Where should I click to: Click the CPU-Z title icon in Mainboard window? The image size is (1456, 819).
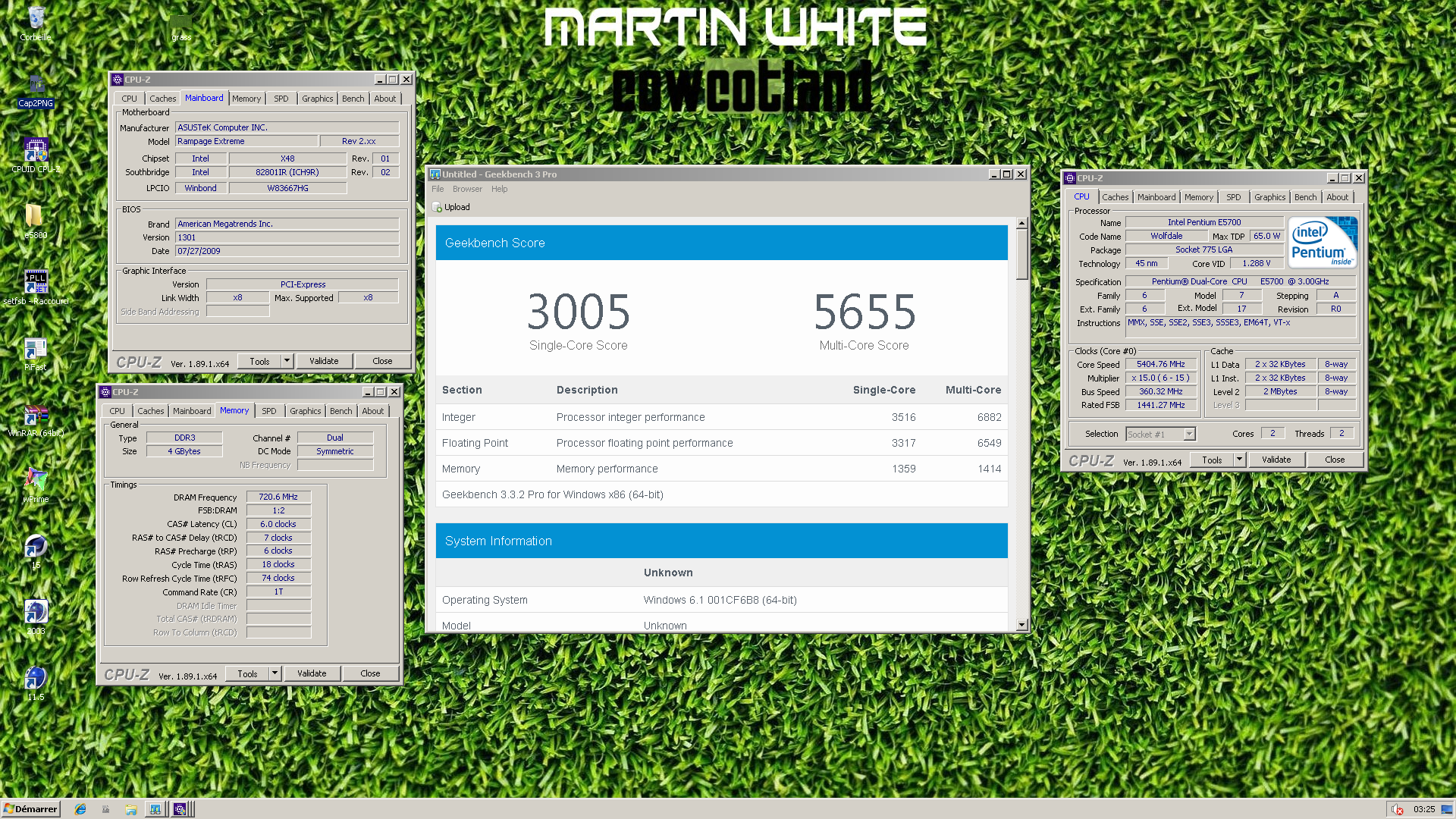[x=118, y=80]
